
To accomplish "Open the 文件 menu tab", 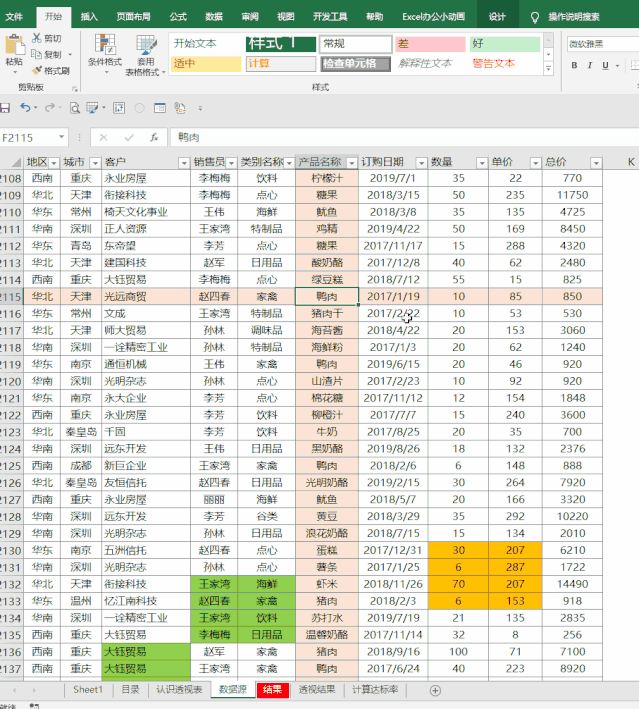I will pyautogui.click(x=14, y=17).
